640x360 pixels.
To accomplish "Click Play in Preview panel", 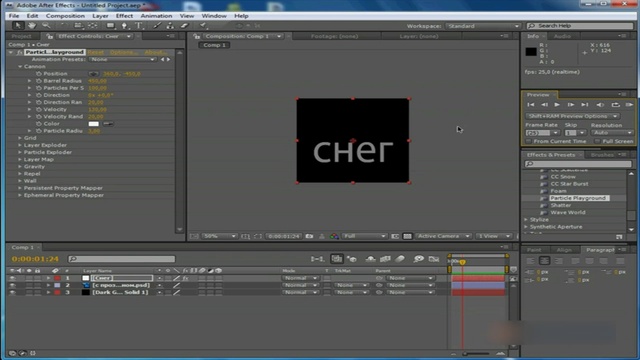I will click(x=557, y=105).
